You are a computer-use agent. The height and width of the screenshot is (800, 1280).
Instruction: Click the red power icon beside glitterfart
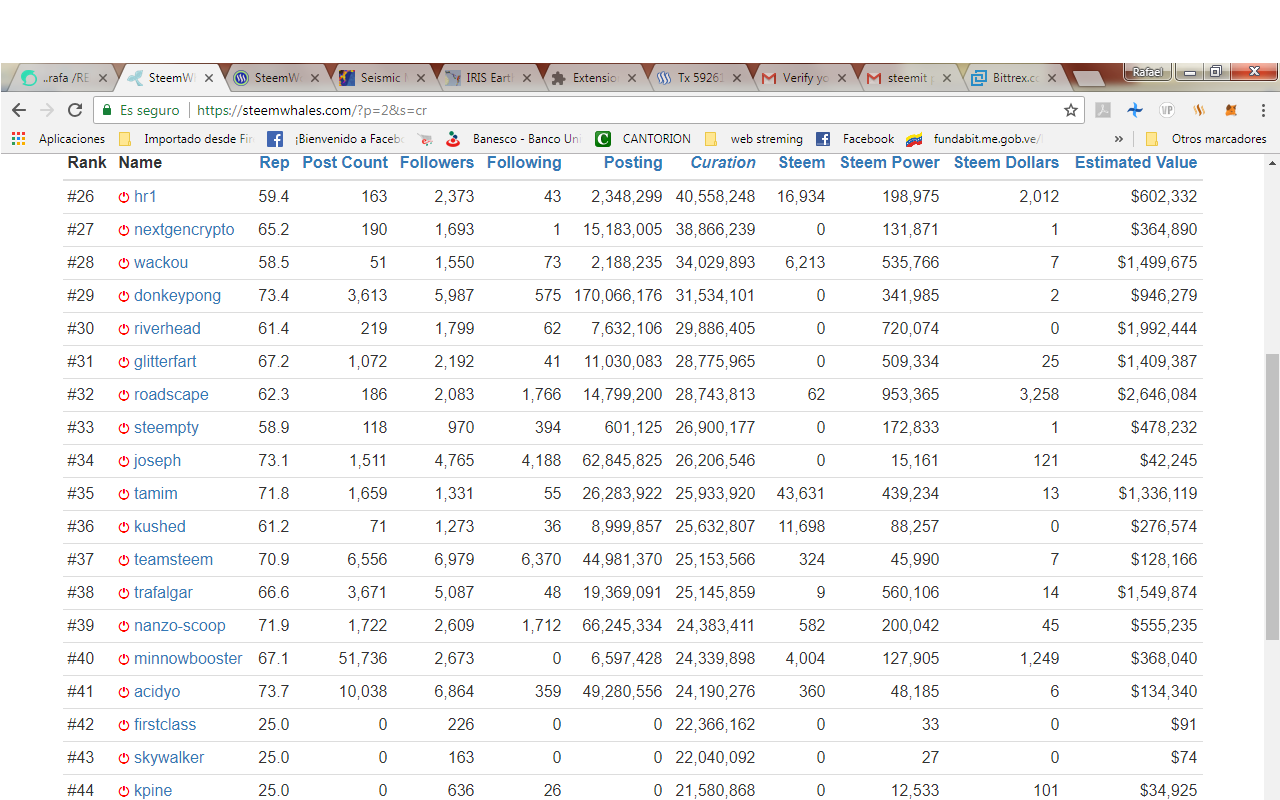coord(124,363)
